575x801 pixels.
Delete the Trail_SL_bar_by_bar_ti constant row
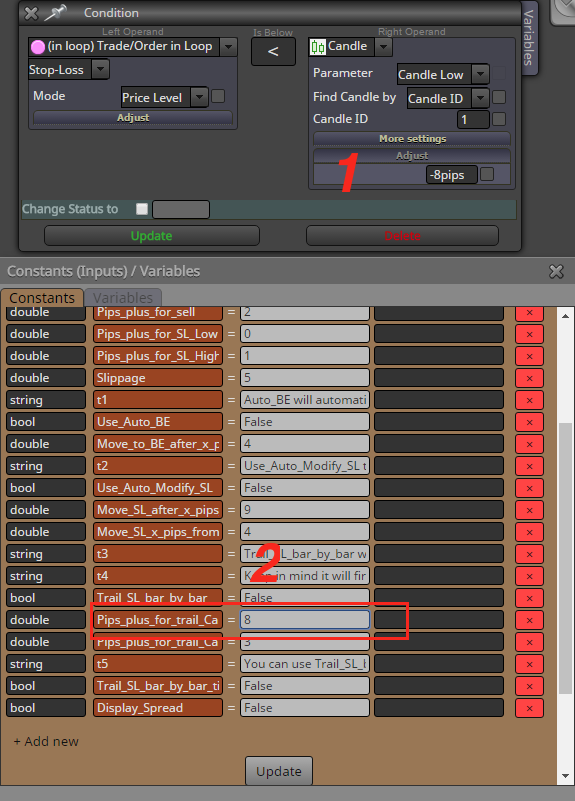(529, 686)
